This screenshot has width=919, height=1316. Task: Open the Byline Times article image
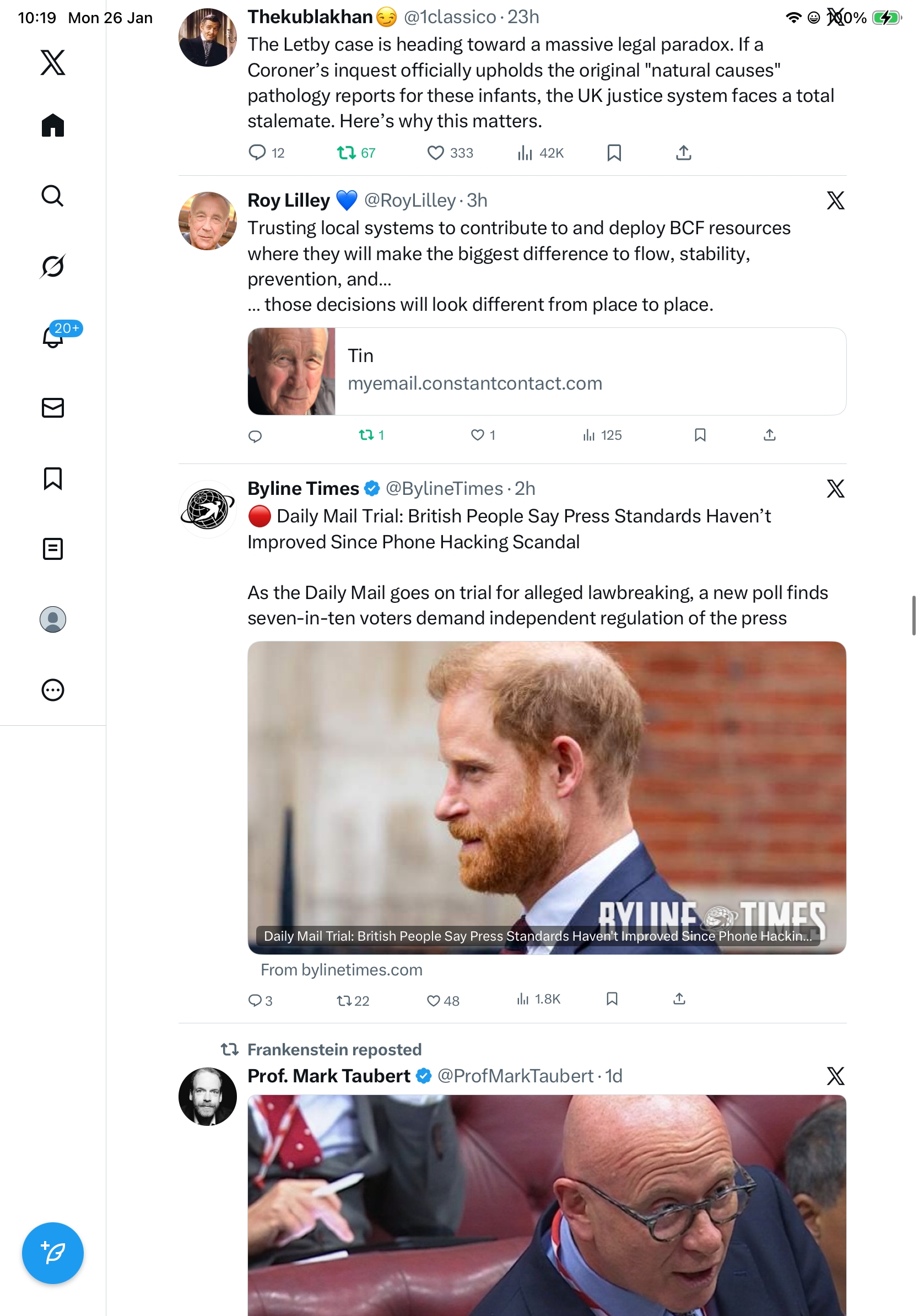click(x=547, y=797)
